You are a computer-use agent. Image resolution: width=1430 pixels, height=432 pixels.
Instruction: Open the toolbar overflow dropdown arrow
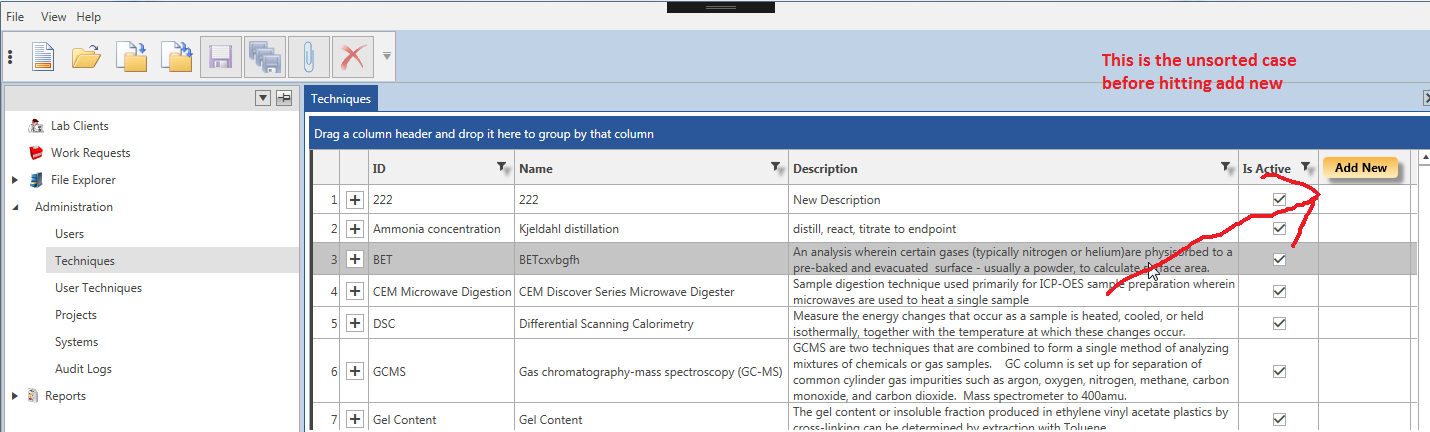[387, 56]
